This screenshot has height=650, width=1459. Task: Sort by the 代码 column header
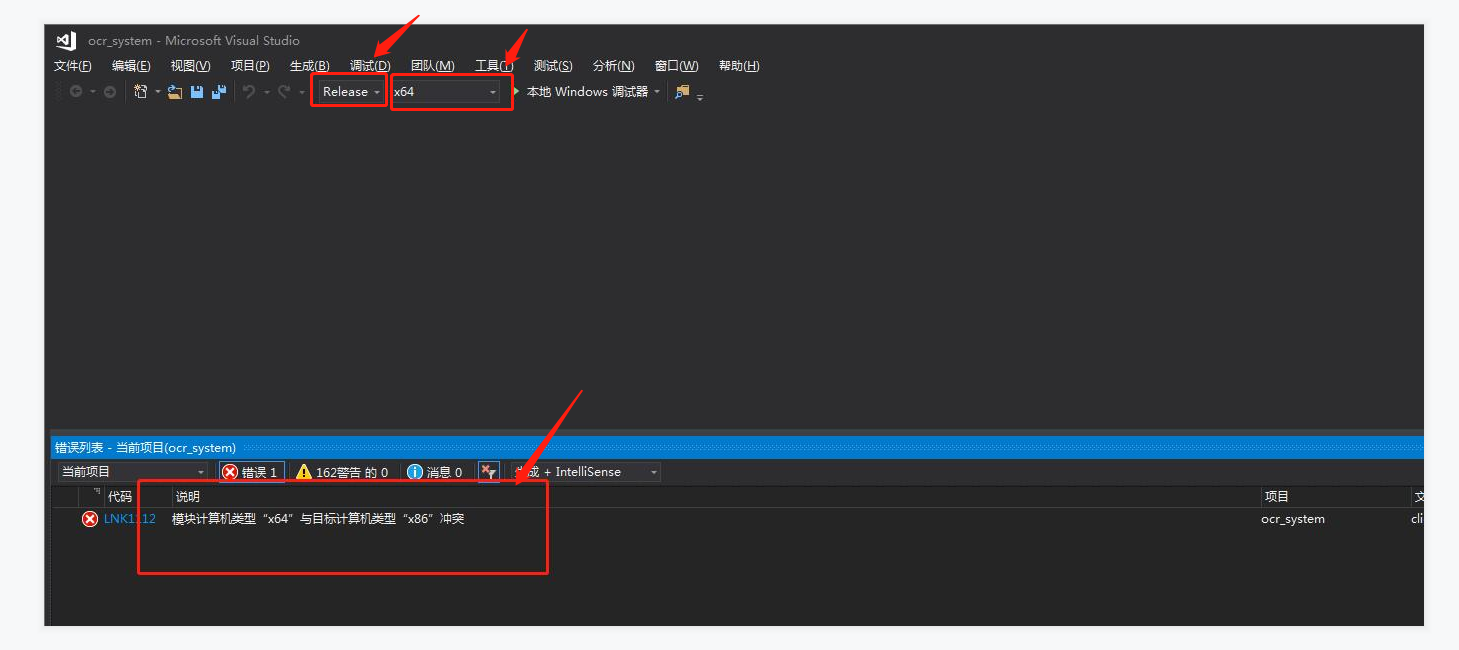point(137,497)
